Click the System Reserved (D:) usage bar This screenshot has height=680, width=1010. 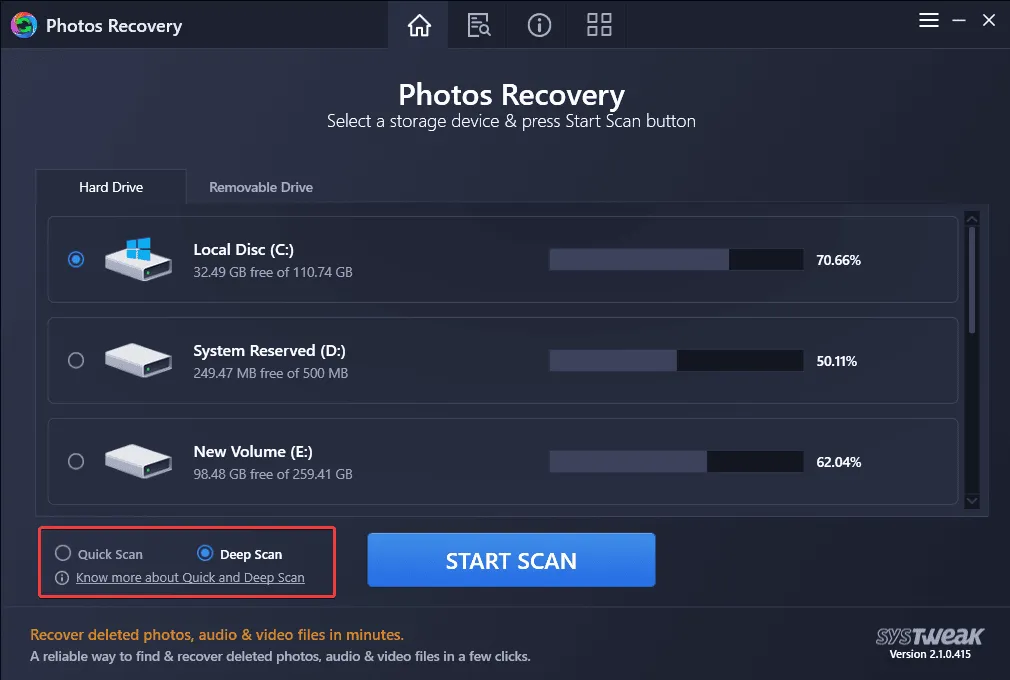pos(676,361)
